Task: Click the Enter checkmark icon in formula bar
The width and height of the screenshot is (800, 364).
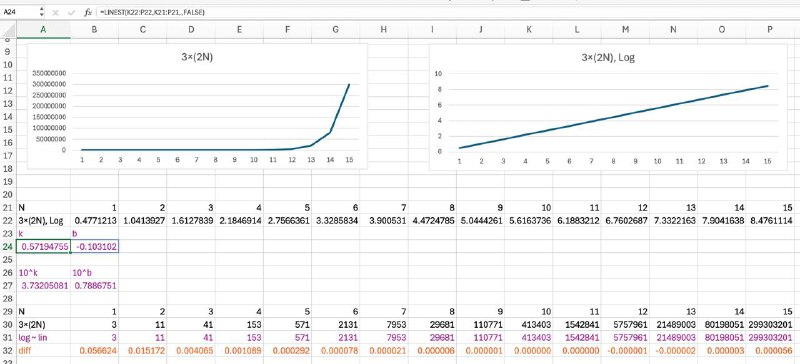Action: click(x=70, y=12)
